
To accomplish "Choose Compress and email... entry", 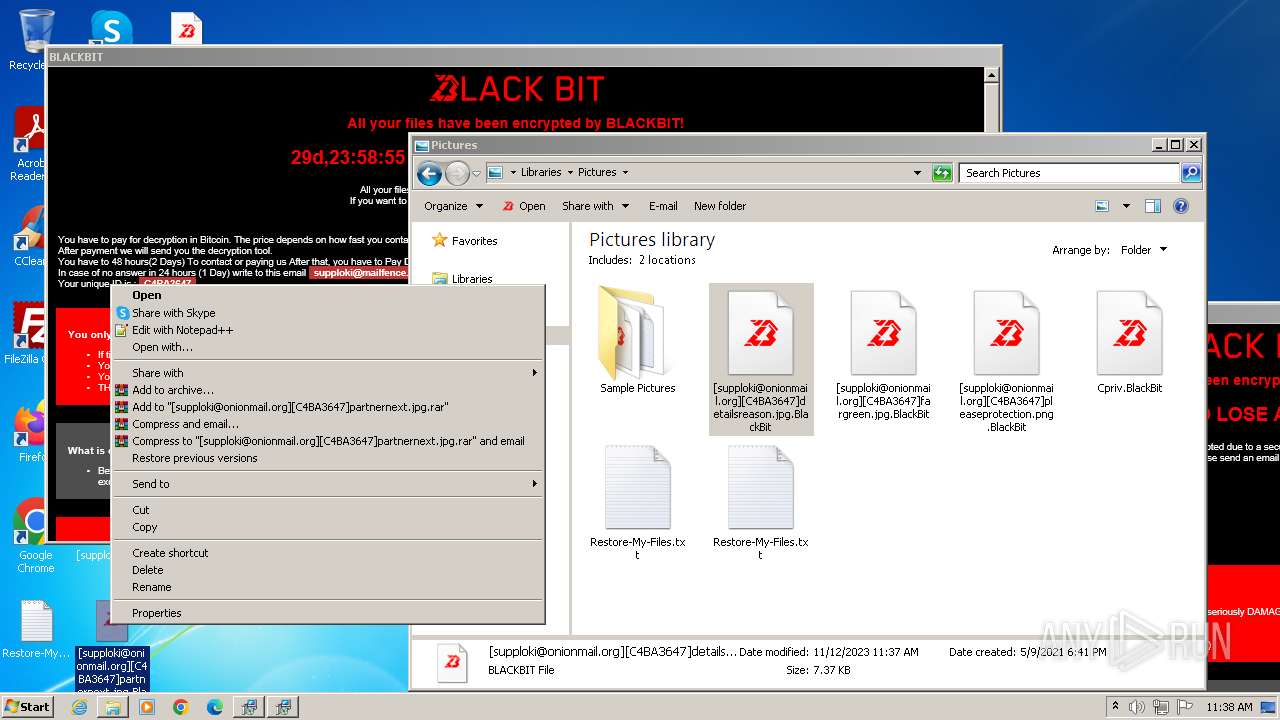I will click(185, 424).
